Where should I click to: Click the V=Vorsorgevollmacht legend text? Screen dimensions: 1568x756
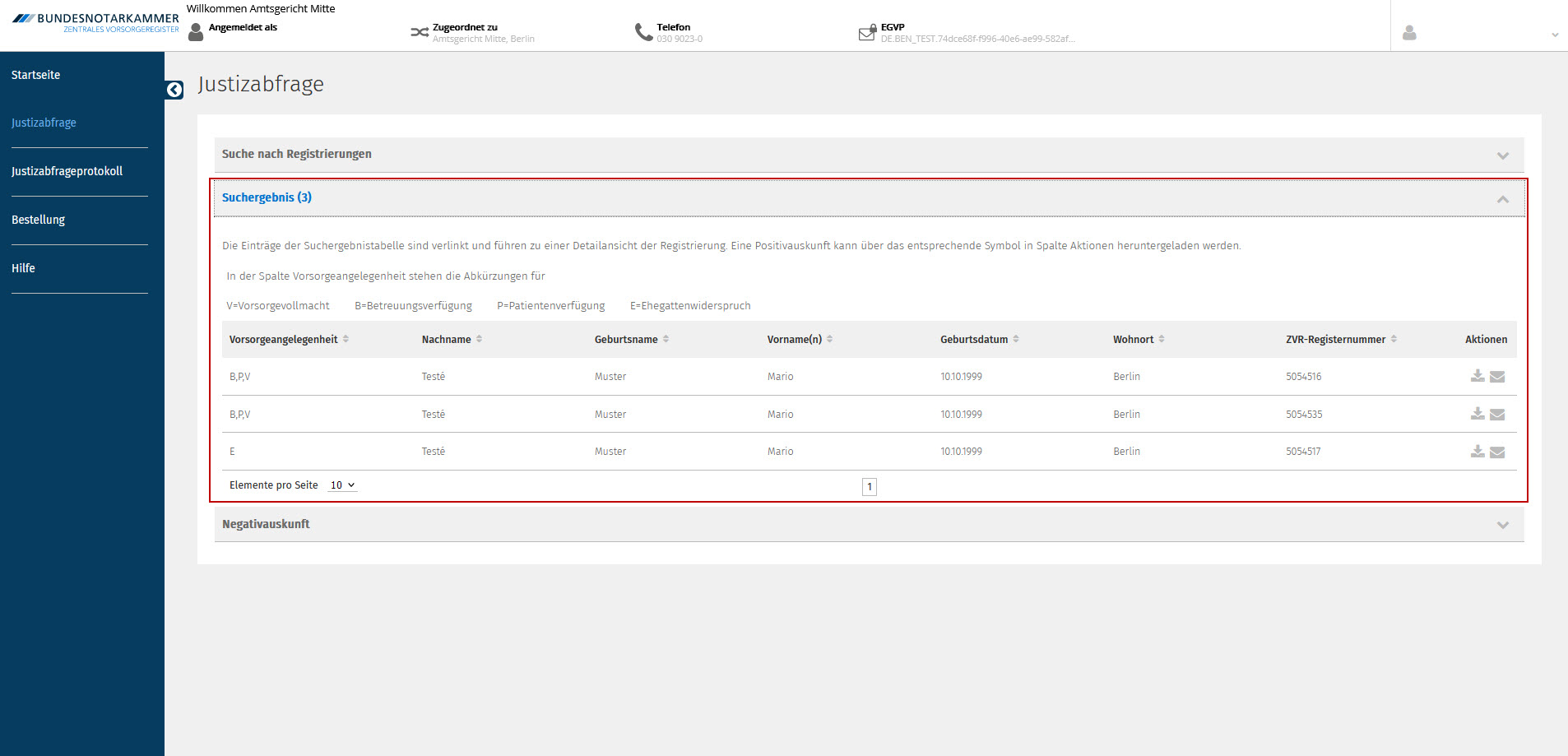[278, 305]
